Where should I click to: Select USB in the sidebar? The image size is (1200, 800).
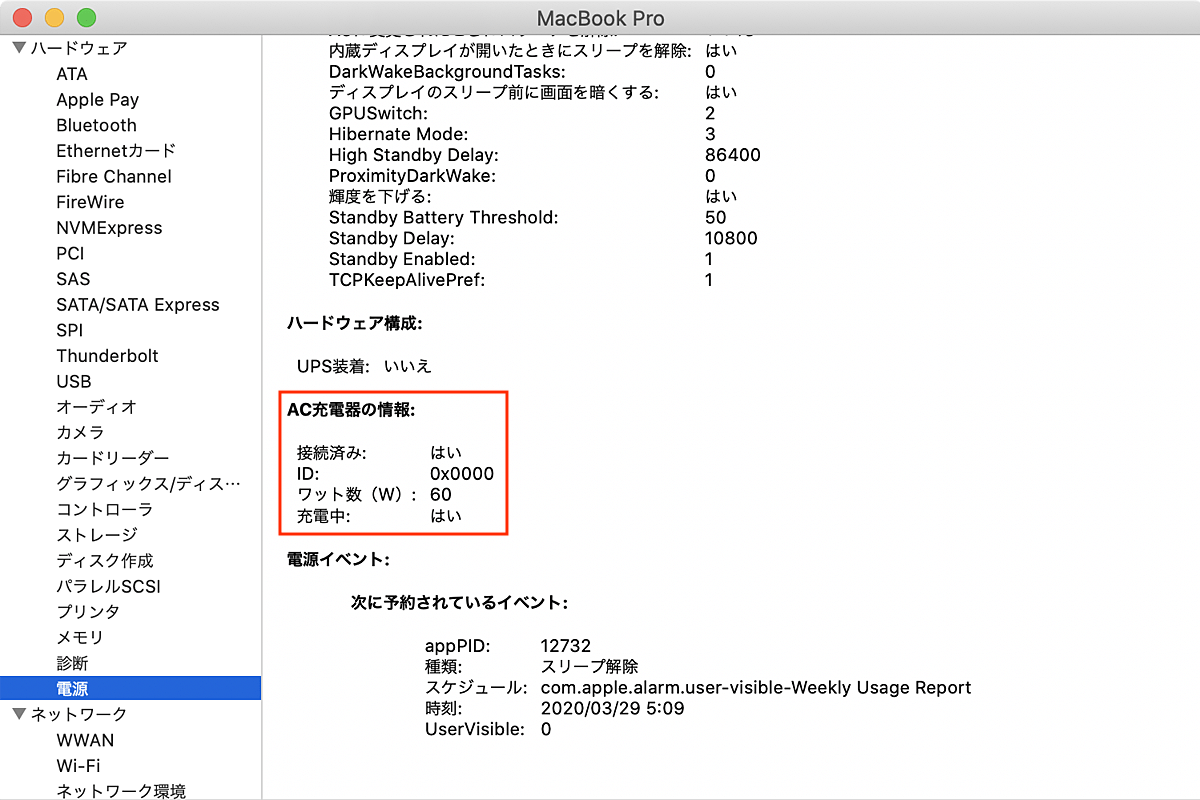(74, 382)
